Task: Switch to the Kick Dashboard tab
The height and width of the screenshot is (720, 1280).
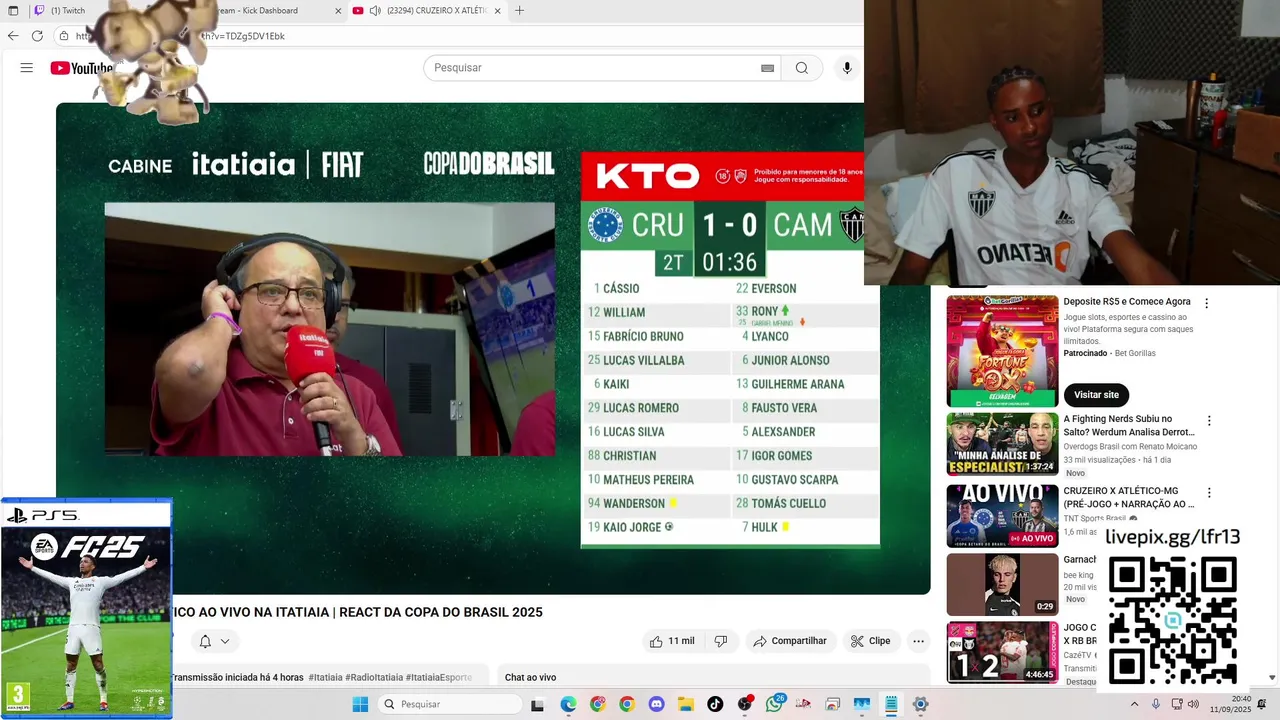Action: [x=270, y=10]
